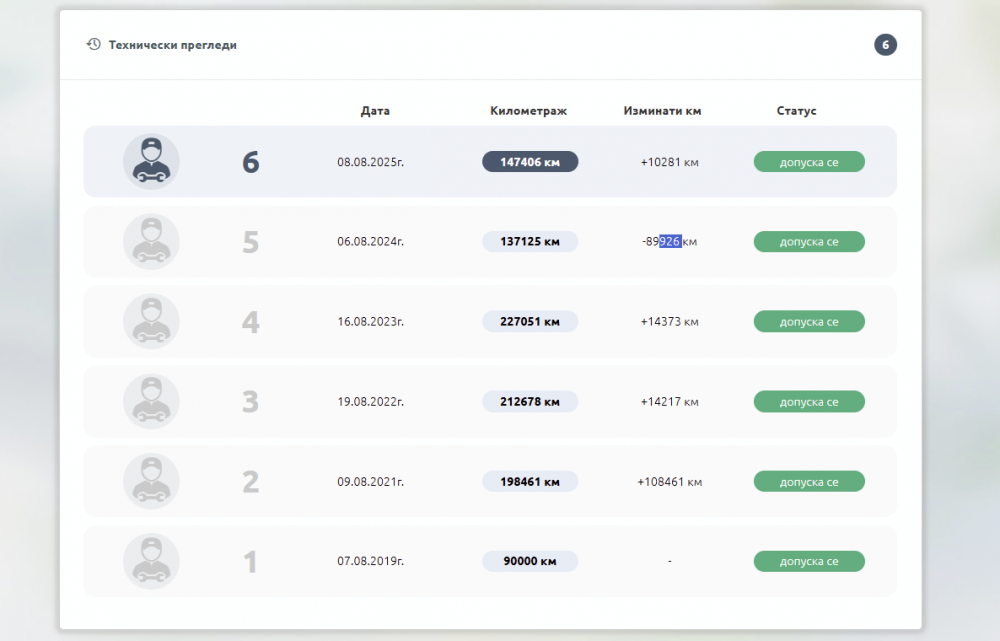Click the Технически прегледи section title
Screen dimensions: 1000x641
[172, 45]
